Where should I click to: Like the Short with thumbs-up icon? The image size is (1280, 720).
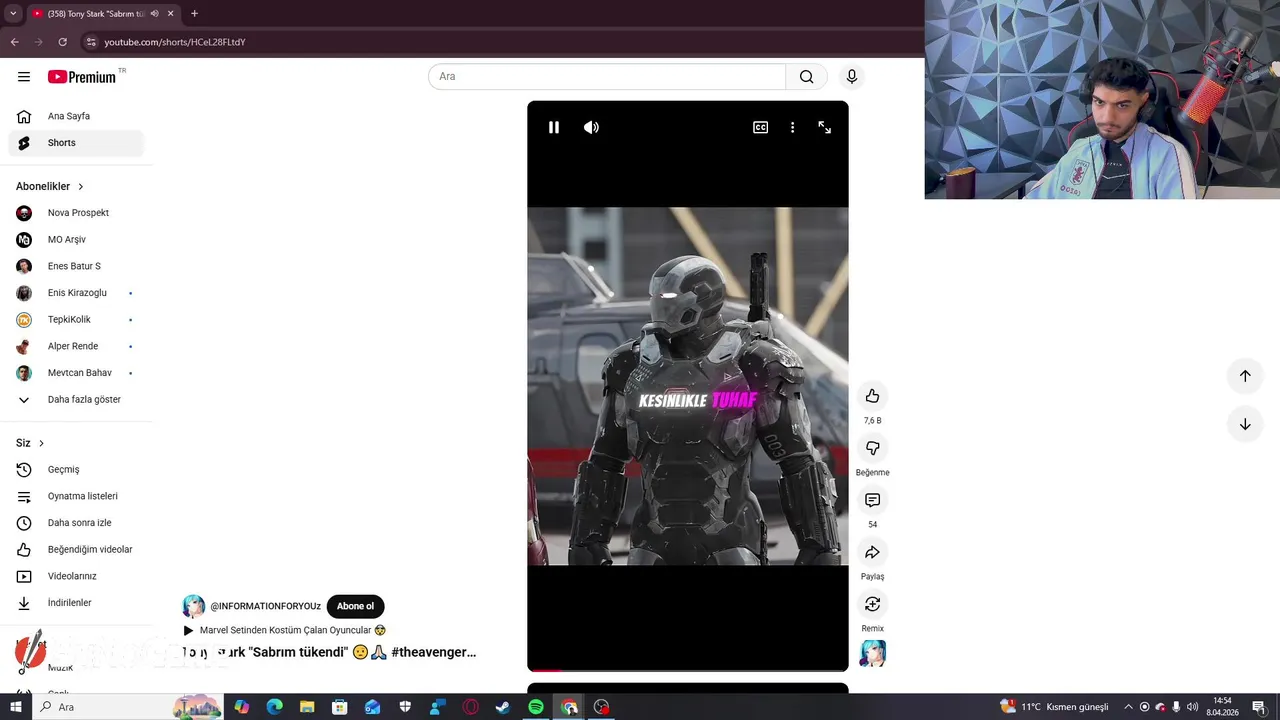coord(872,396)
